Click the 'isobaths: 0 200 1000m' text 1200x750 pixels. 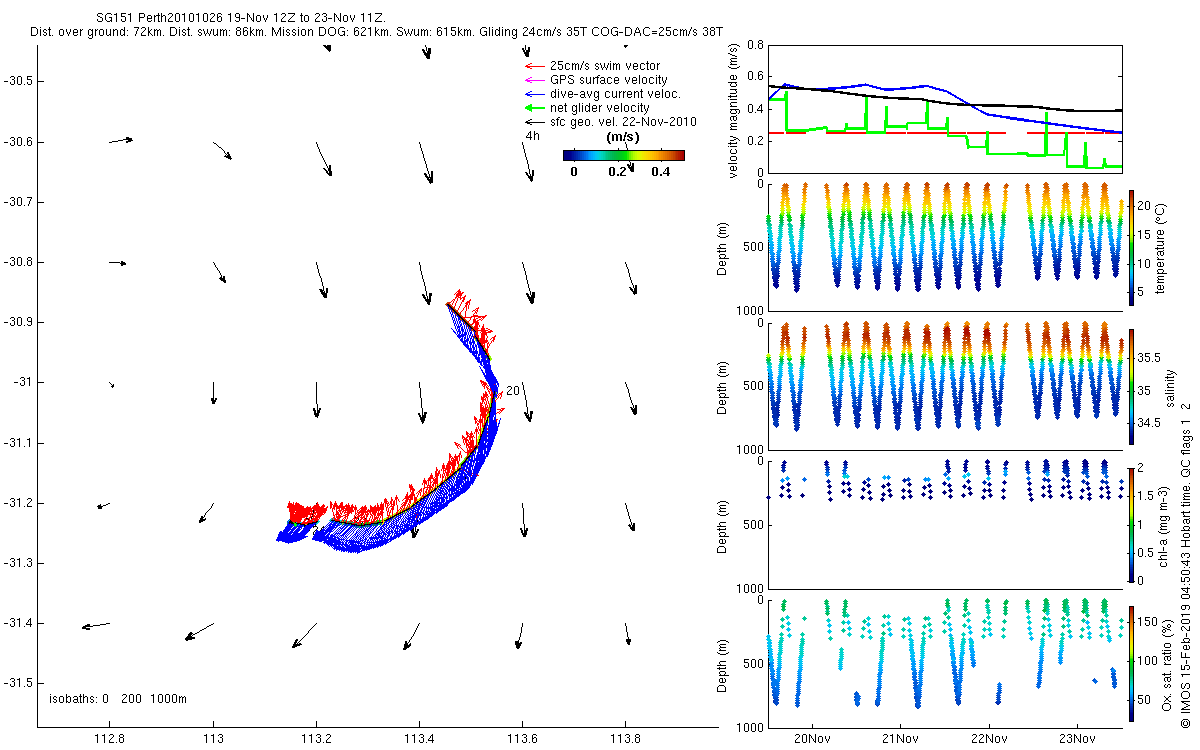click(x=118, y=698)
